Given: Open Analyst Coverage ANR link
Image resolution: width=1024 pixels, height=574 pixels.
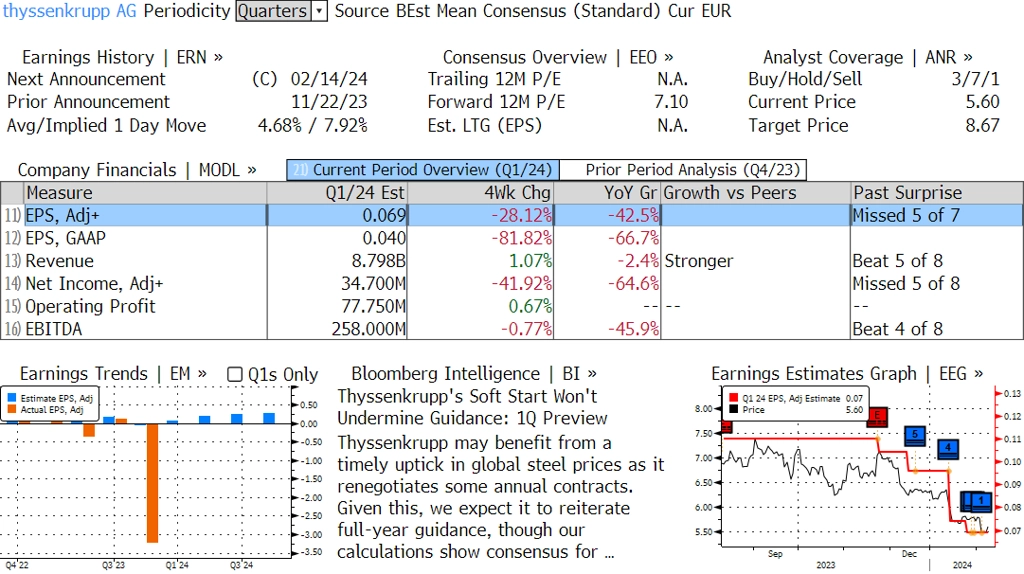Looking at the screenshot, I should pos(868,57).
